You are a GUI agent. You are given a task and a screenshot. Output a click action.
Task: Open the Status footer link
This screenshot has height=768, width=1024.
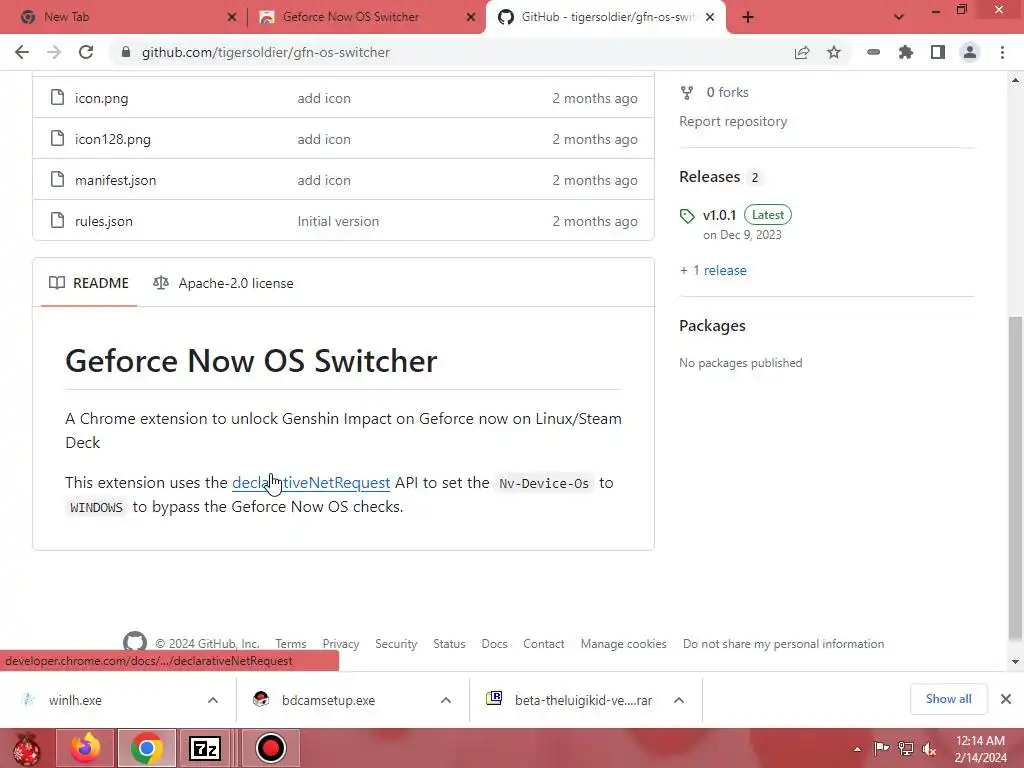(x=449, y=644)
